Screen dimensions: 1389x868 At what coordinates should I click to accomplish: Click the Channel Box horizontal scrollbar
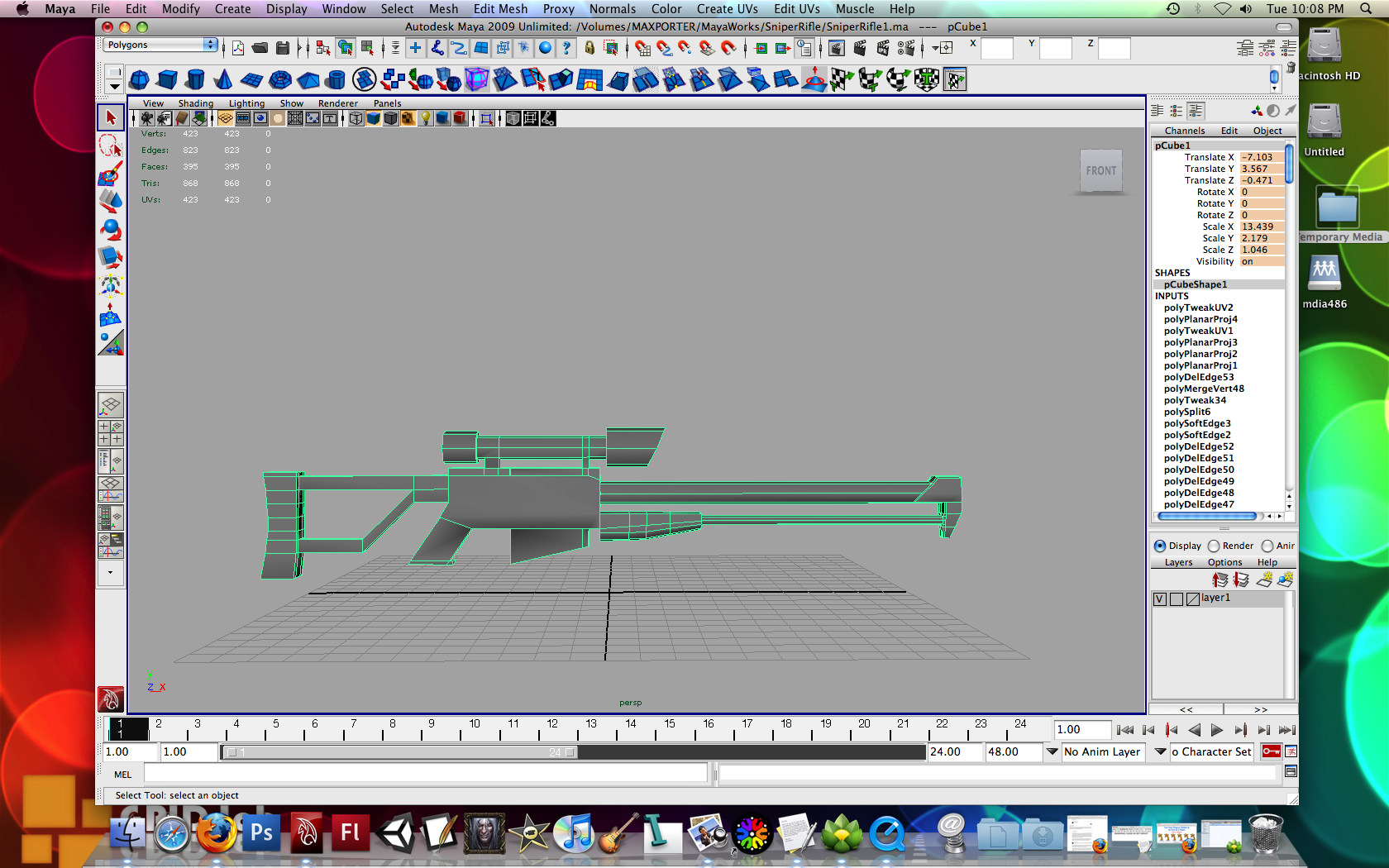[1207, 516]
